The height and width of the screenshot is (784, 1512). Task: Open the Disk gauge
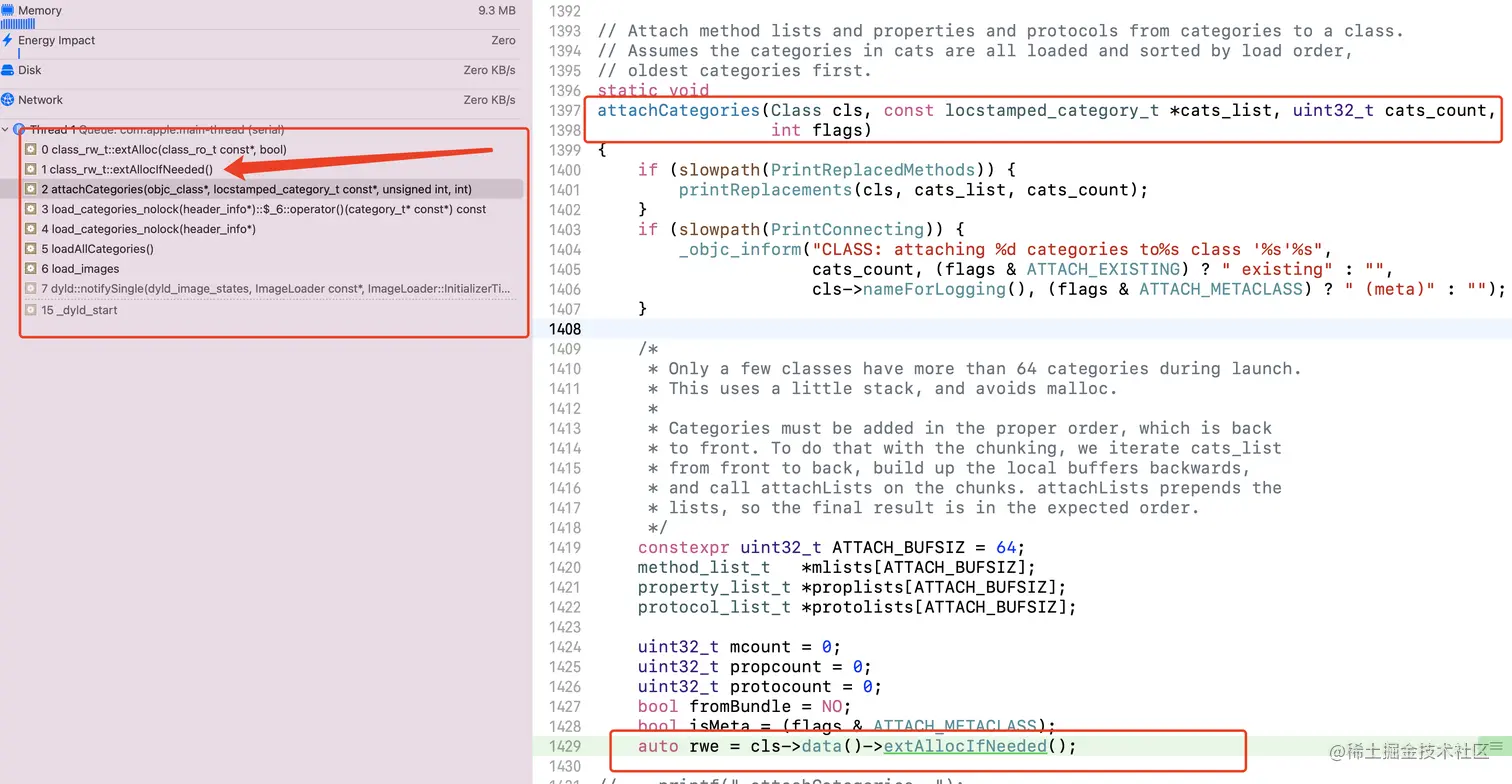pyautogui.click(x=260, y=71)
